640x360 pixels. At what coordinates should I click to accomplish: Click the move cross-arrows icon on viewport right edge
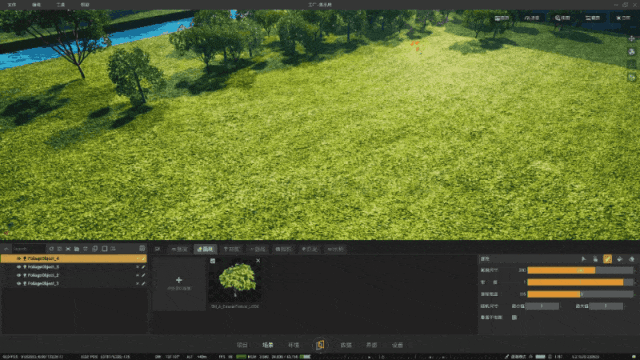[632, 39]
